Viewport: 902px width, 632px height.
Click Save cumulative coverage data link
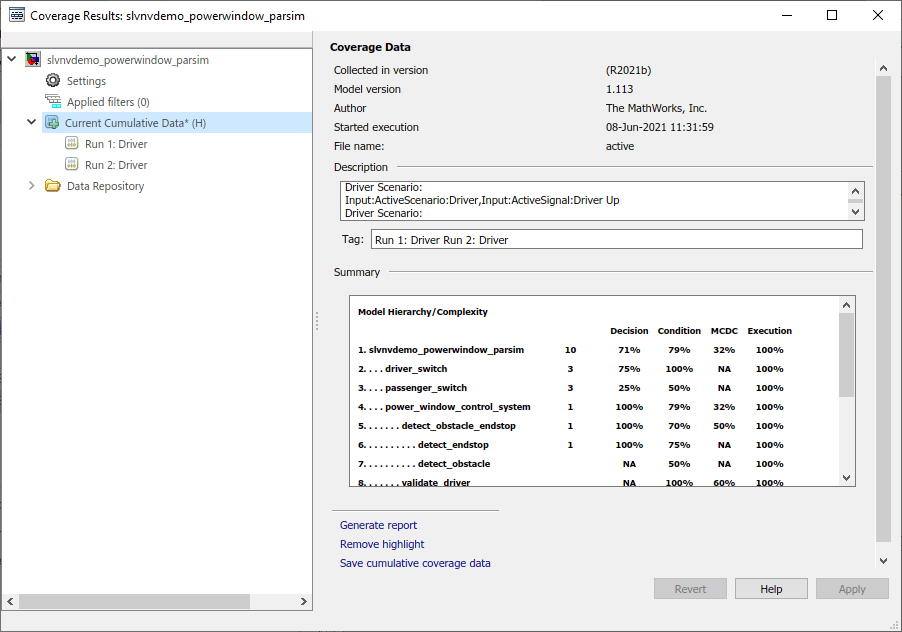tap(415, 563)
